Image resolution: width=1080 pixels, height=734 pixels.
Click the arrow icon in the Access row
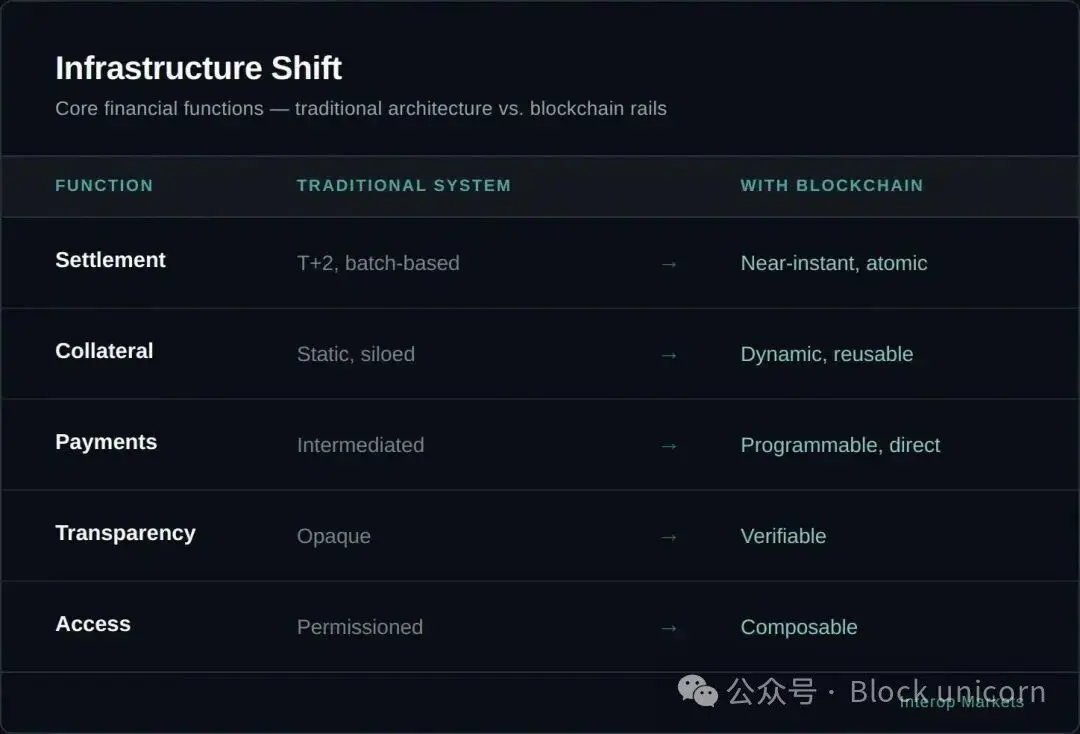pos(669,628)
